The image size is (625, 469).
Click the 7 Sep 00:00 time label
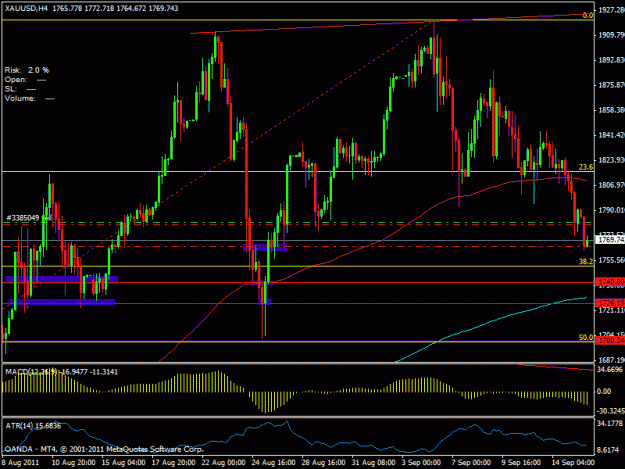472,463
